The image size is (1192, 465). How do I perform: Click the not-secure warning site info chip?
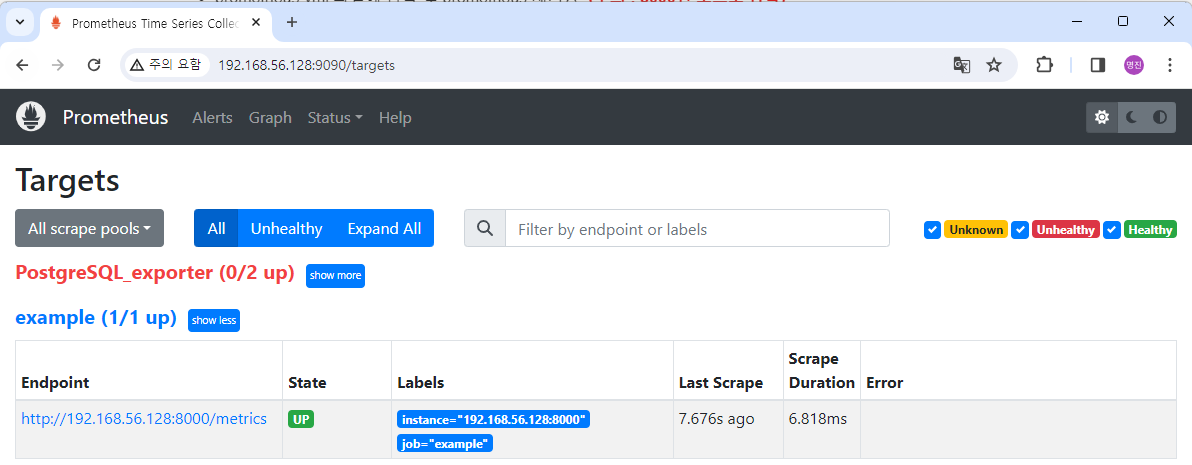pyautogui.click(x=166, y=65)
